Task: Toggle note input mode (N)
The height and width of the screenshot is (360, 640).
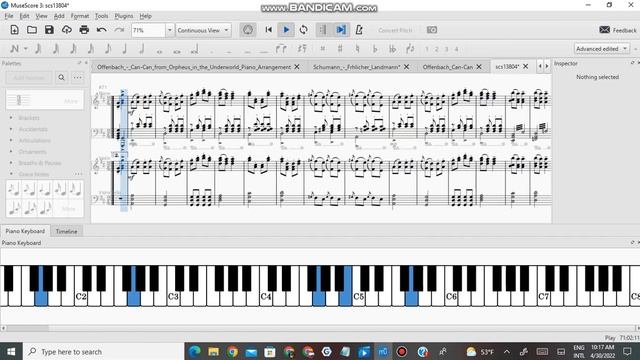Action: tap(14, 49)
